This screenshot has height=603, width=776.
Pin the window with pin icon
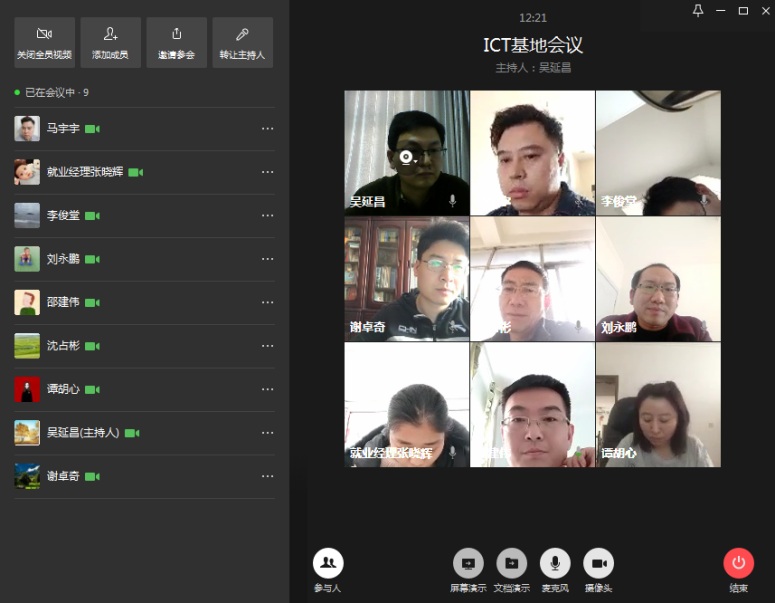(x=698, y=10)
